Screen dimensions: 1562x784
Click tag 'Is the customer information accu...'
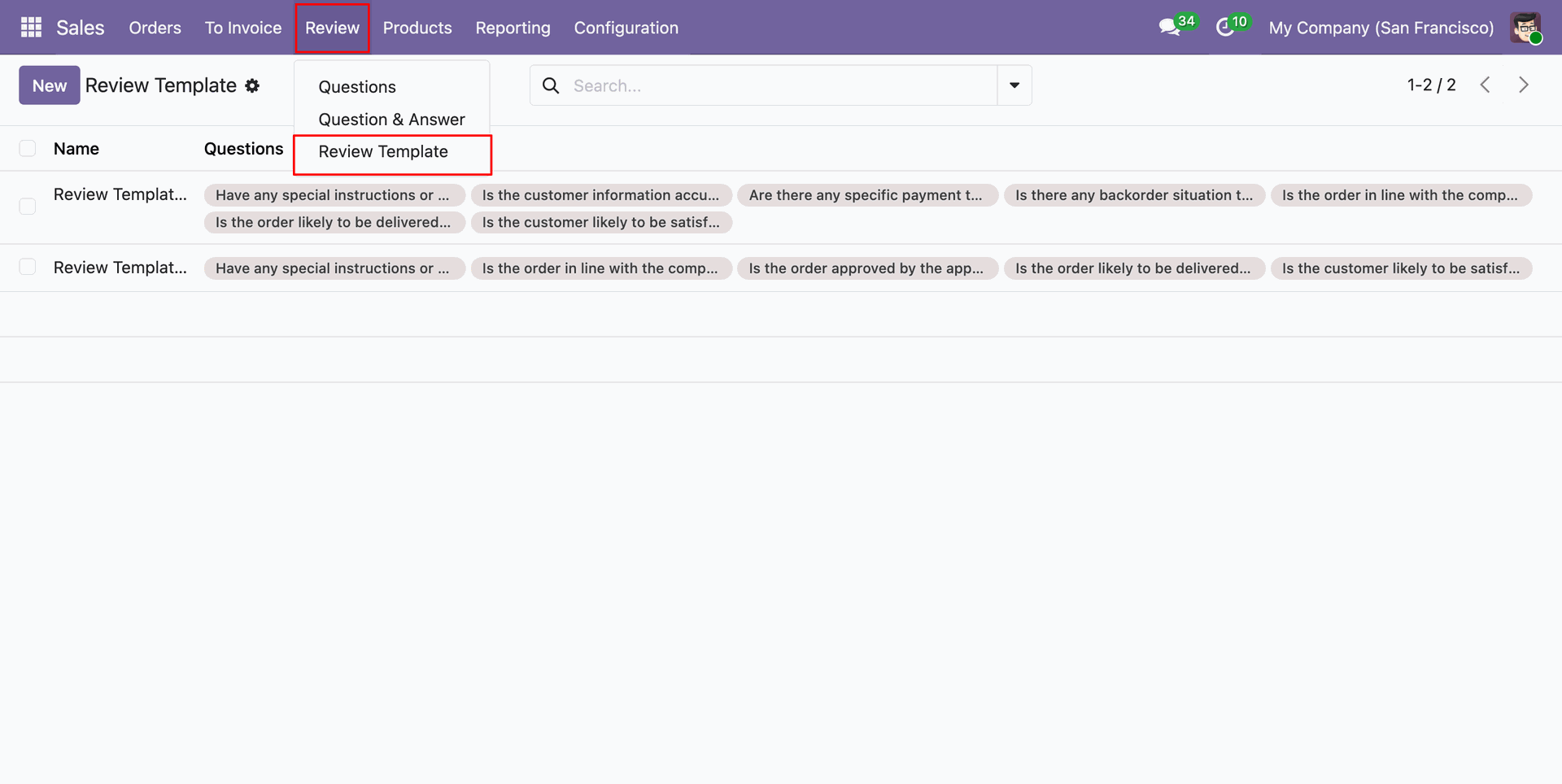tap(601, 195)
